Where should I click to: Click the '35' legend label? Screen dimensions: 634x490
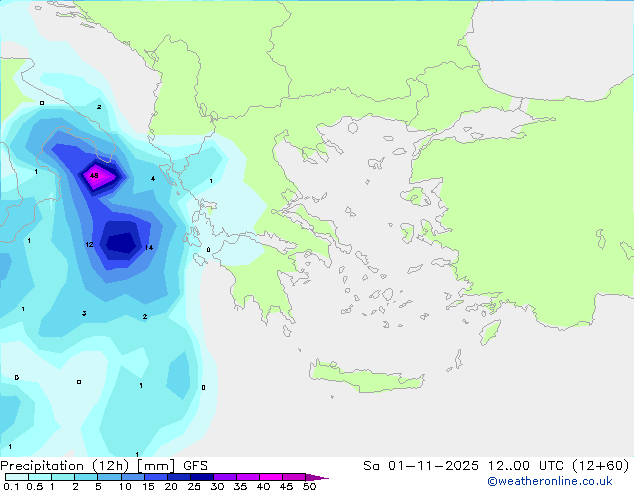pyautogui.click(x=241, y=486)
